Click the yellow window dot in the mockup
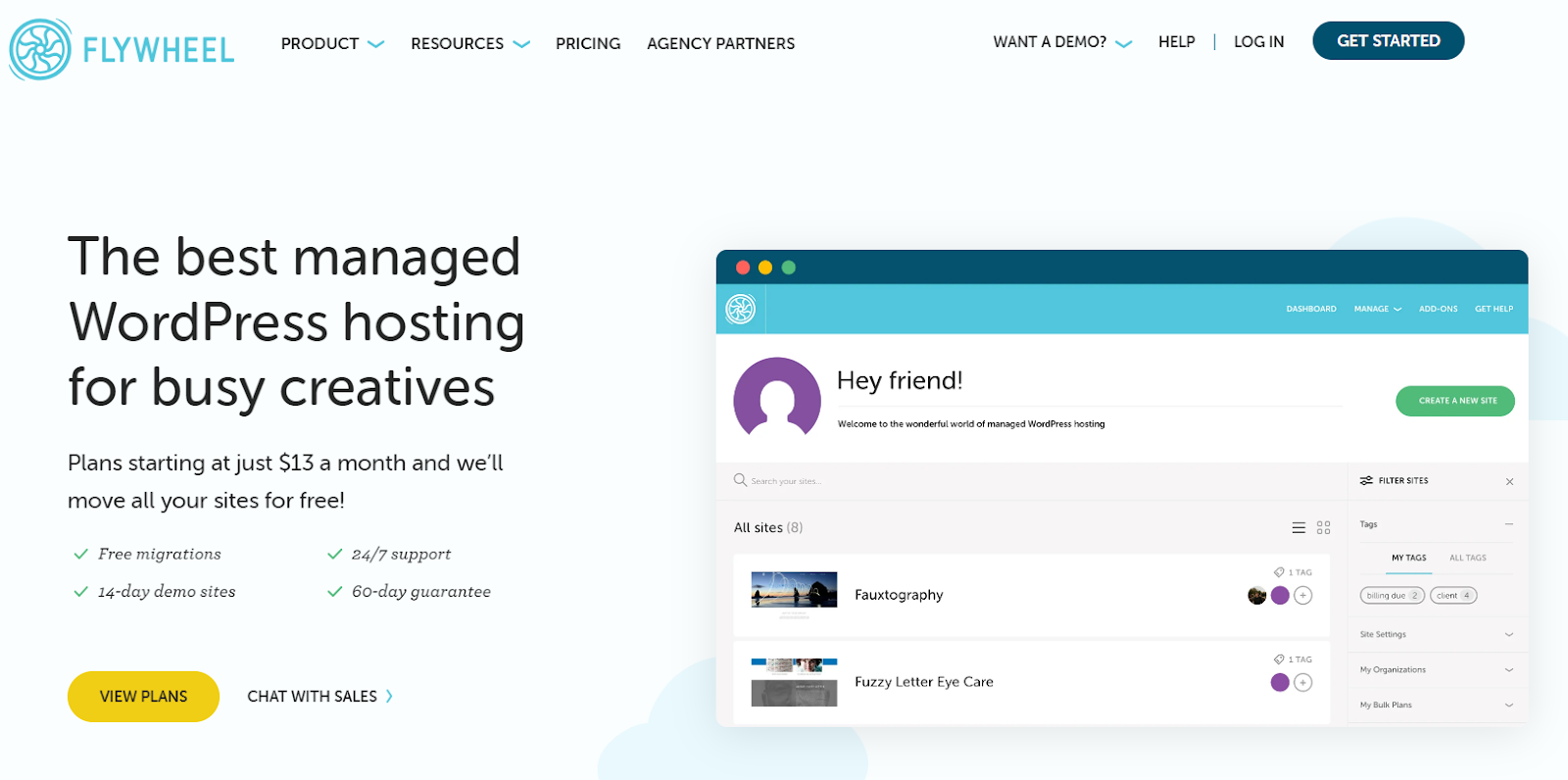 [765, 268]
